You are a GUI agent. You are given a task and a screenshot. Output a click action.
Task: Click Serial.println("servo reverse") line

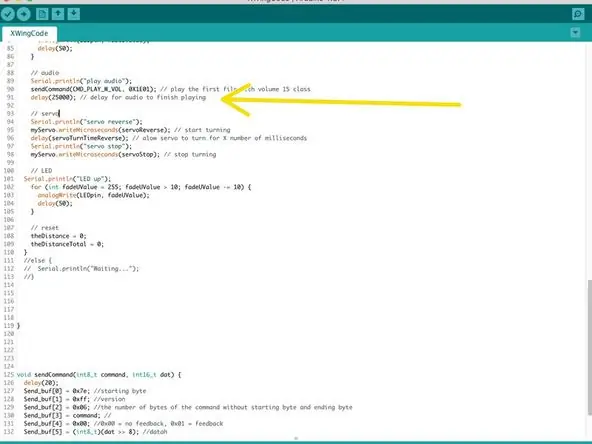click(86, 122)
